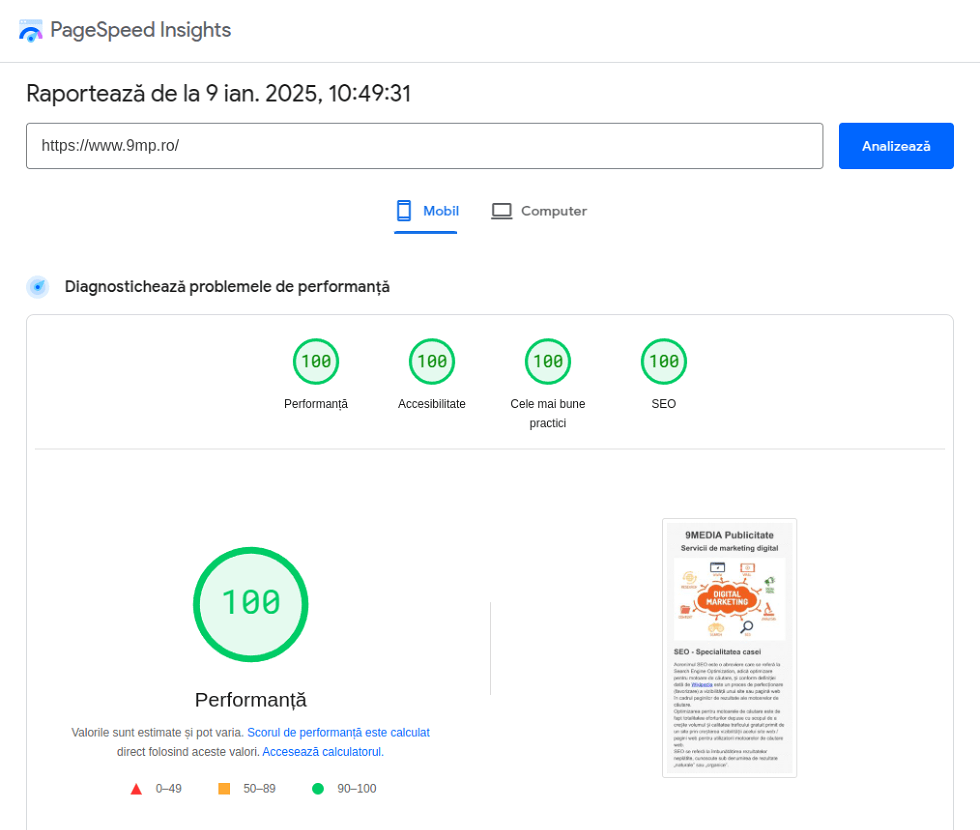Switch to the Mobil tab
The width and height of the screenshot is (980, 830).
426,211
